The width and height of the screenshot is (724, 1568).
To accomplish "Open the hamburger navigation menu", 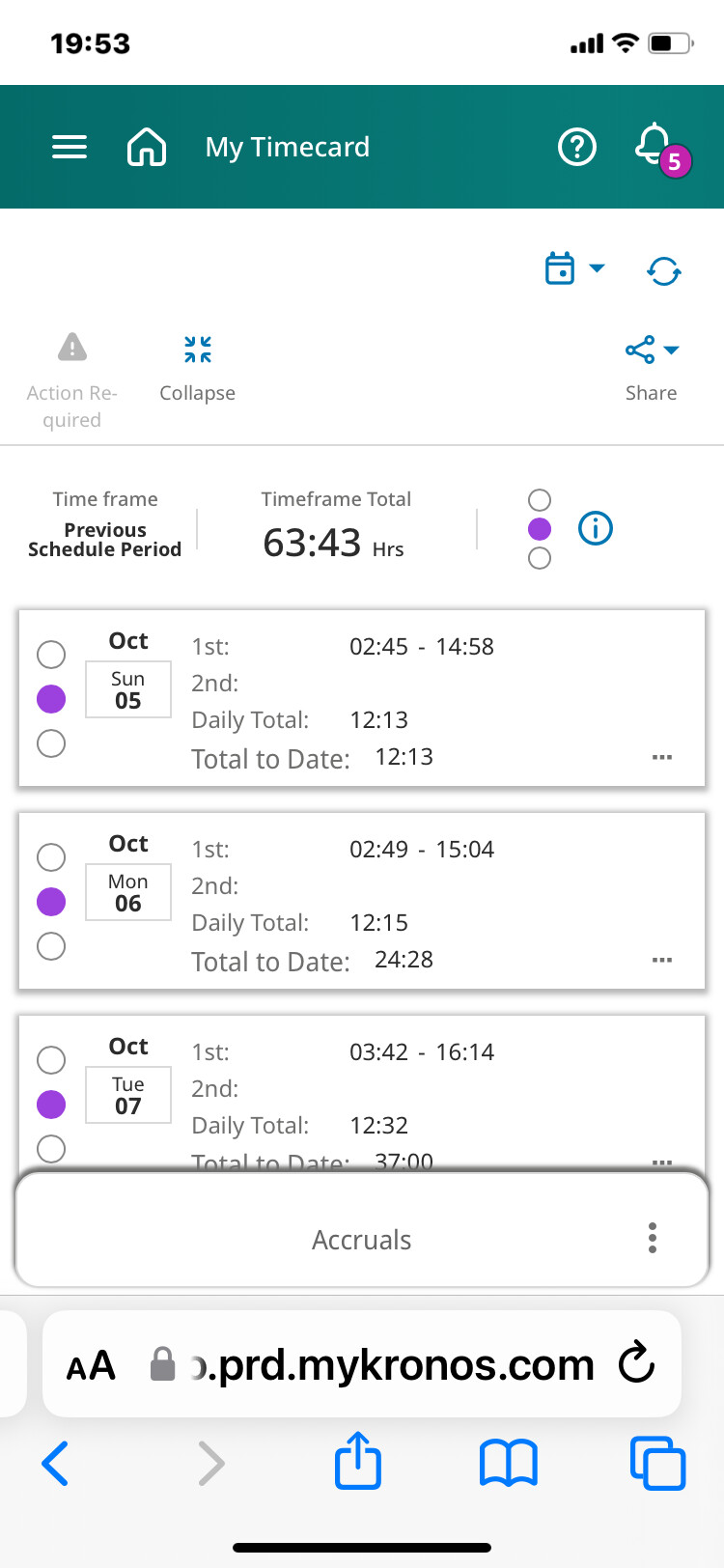I will point(70,147).
